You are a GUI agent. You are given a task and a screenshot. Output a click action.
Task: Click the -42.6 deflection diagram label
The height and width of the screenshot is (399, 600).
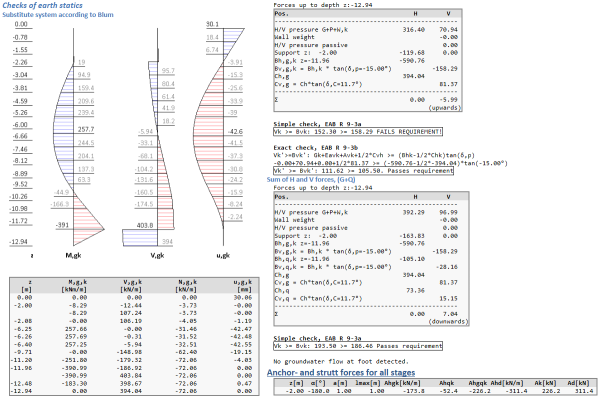[235, 131]
